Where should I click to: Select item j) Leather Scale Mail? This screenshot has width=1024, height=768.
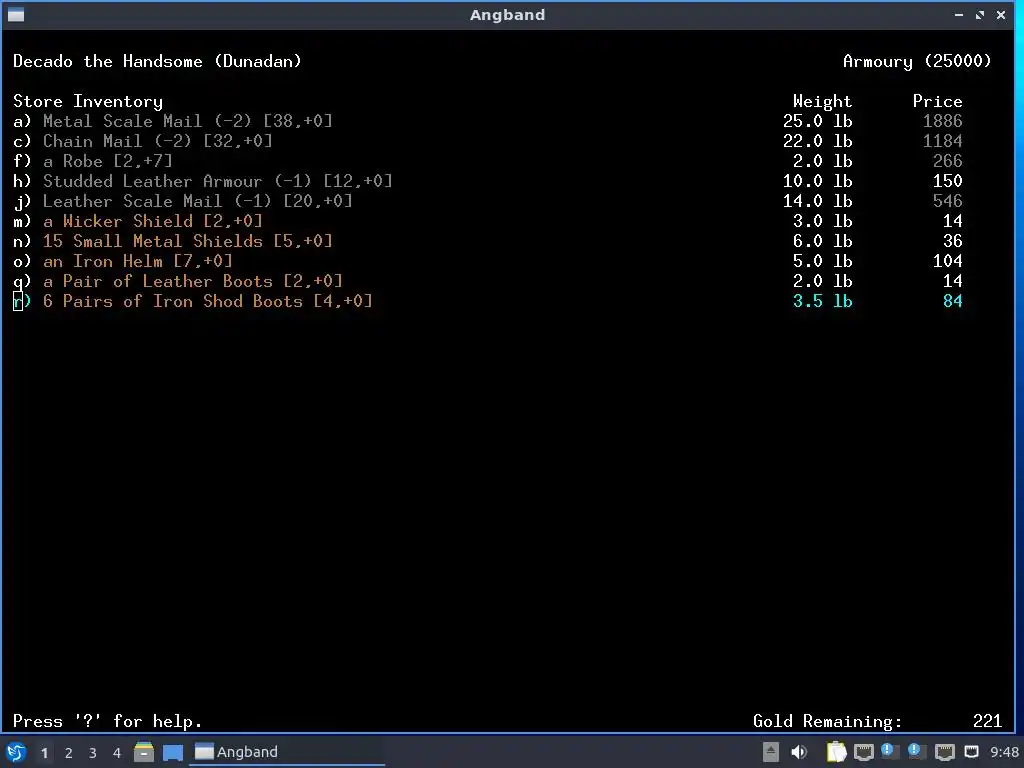(183, 201)
